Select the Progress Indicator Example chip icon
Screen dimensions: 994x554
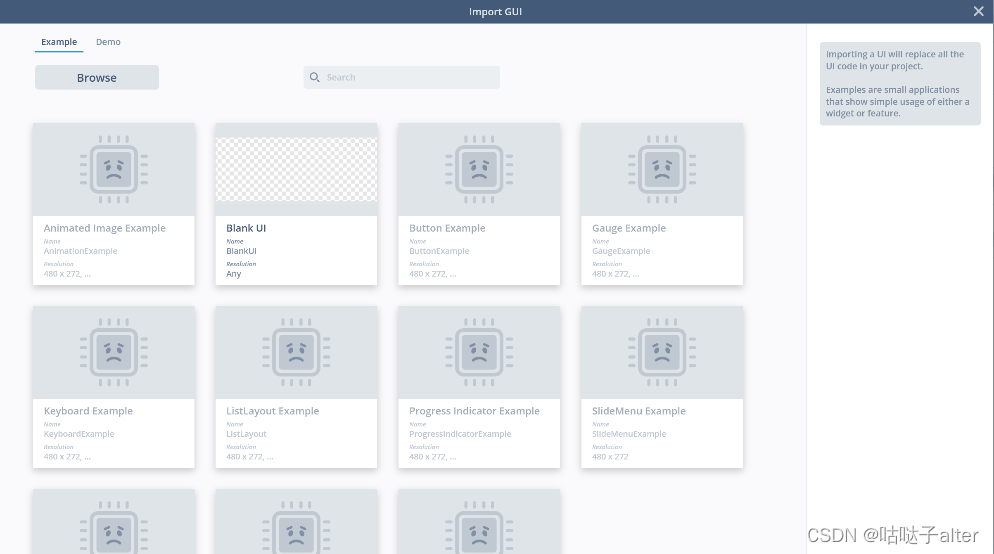[479, 352]
